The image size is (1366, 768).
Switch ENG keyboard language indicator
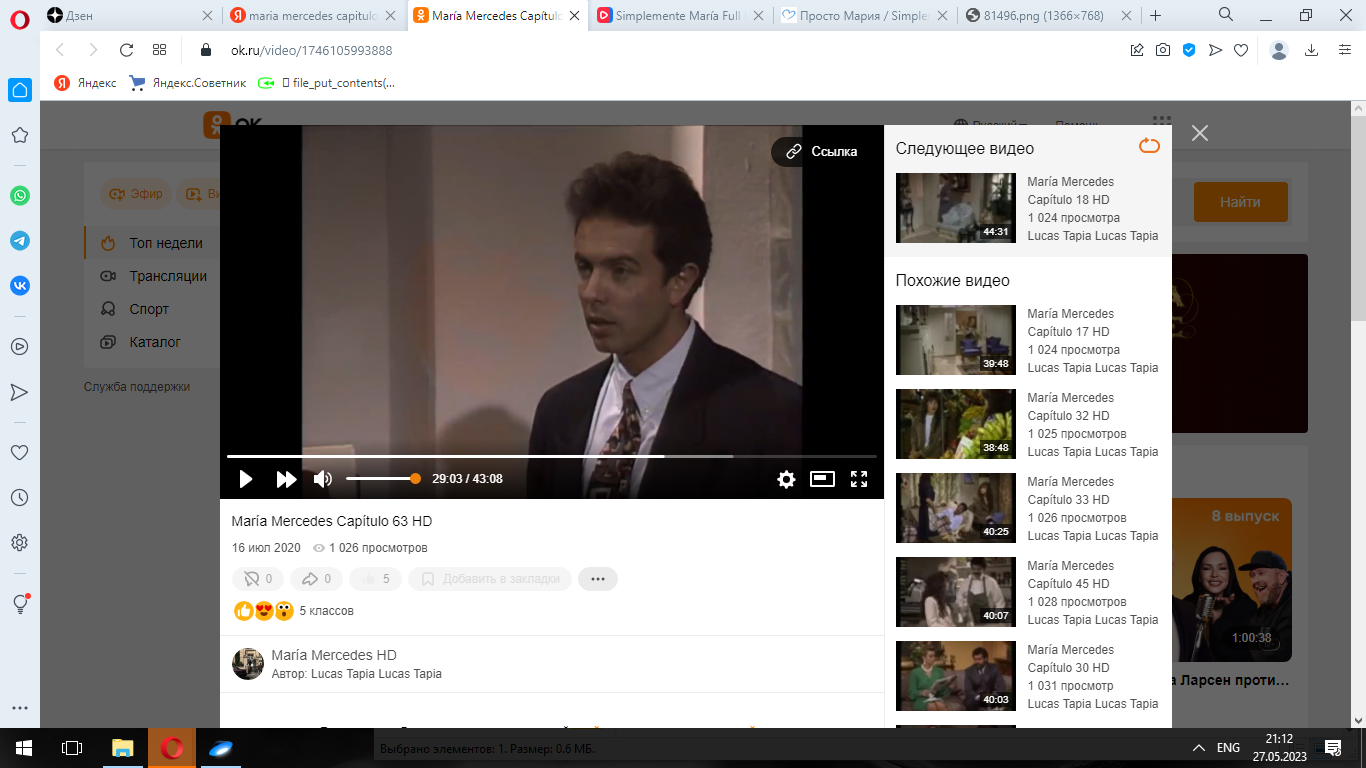click(x=1228, y=747)
